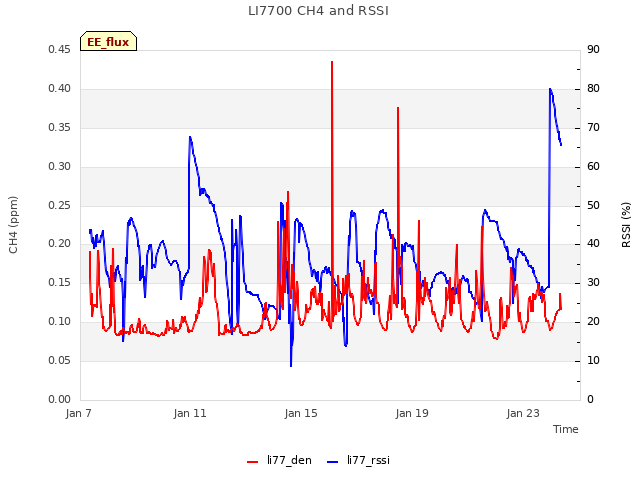Screen dimensions: 640x480
Task: Click the 40 right axis value
Action: point(593,244)
